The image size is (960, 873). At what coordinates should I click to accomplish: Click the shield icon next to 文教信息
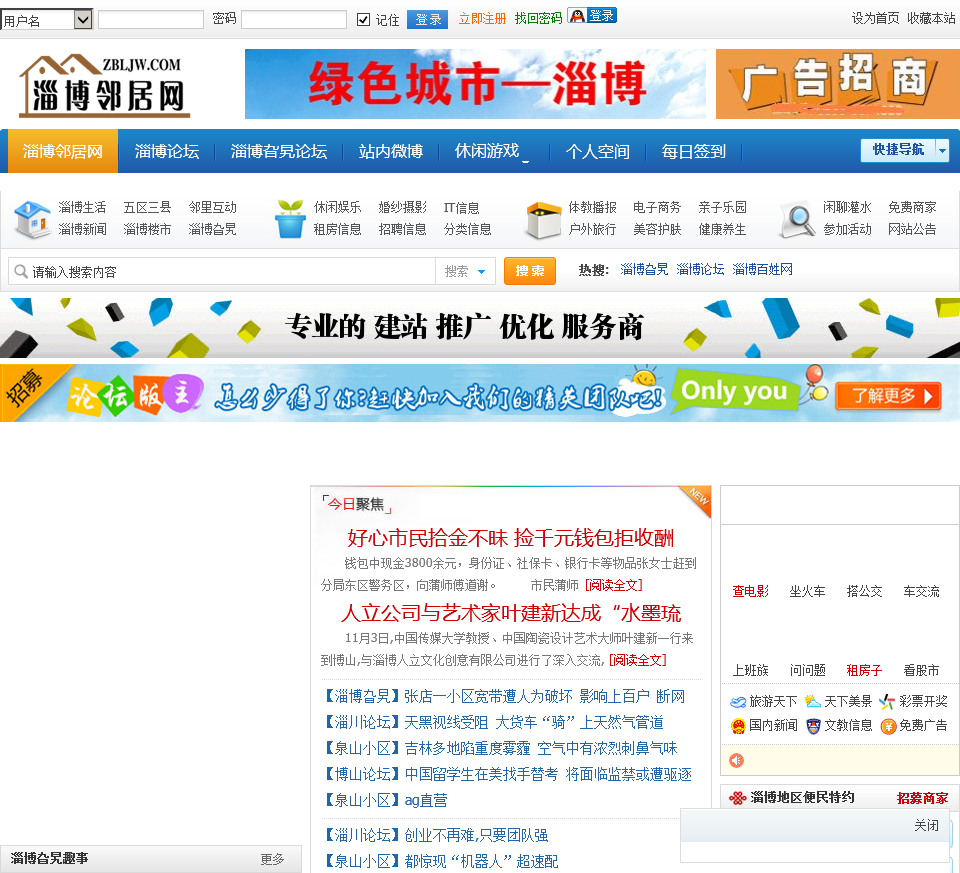pyautogui.click(x=813, y=726)
